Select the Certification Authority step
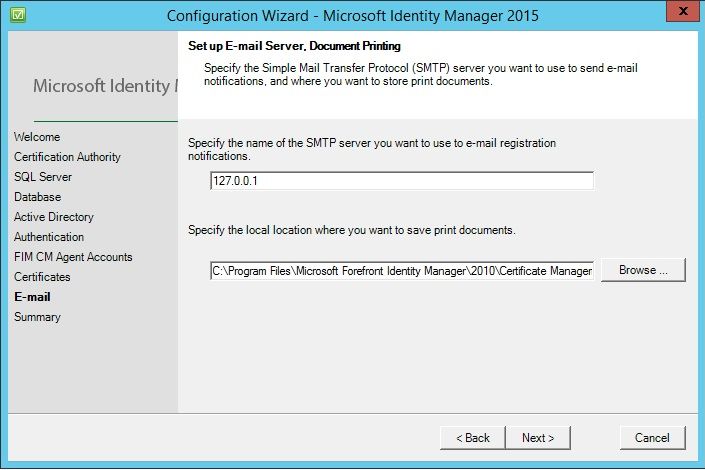This screenshot has height=470, width=705. tap(67, 157)
